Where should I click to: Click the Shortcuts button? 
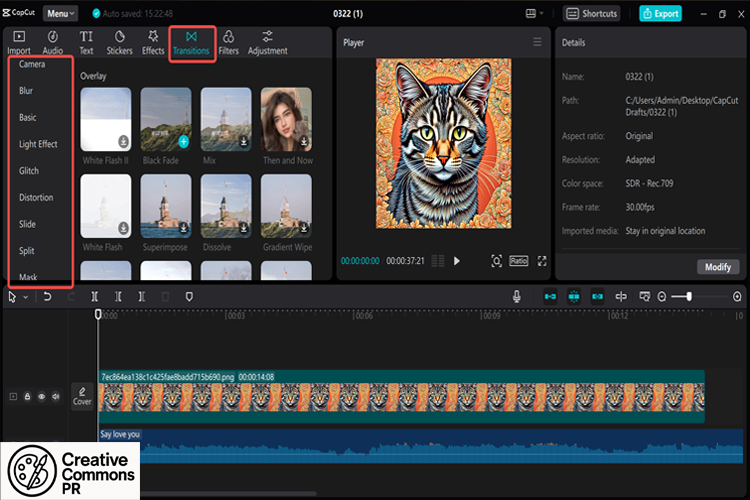[592, 13]
